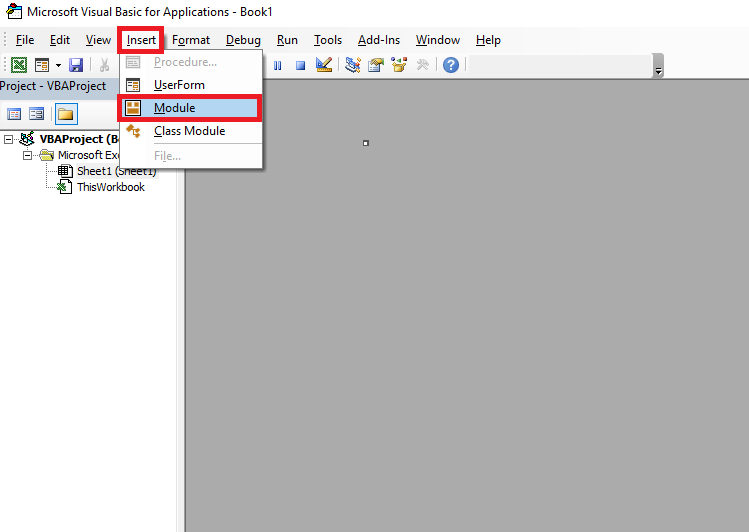
Task: Collapse the VBAProject tree node
Action: (8, 139)
